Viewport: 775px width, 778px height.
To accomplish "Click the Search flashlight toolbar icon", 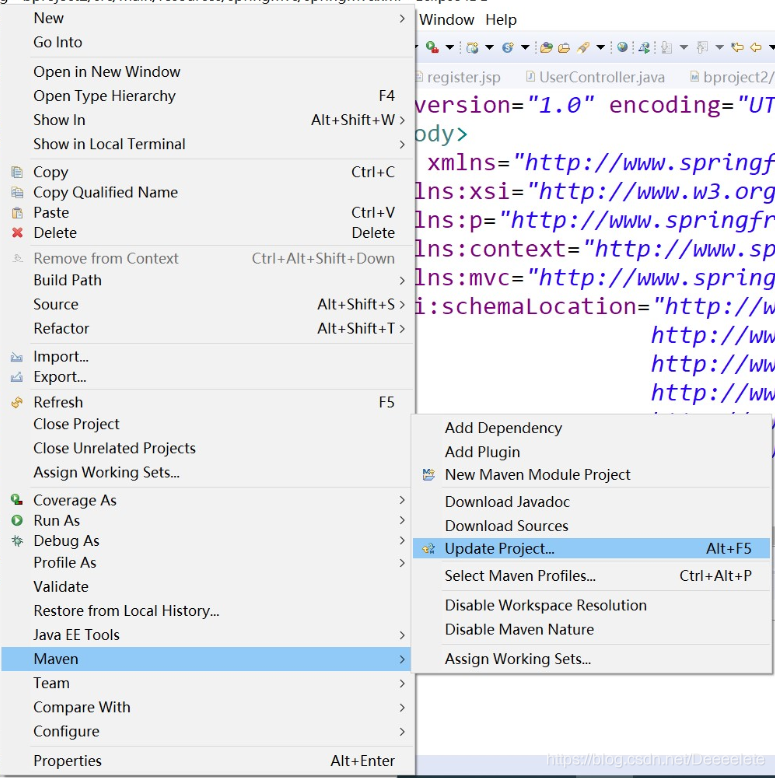I will pyautogui.click(x=583, y=48).
